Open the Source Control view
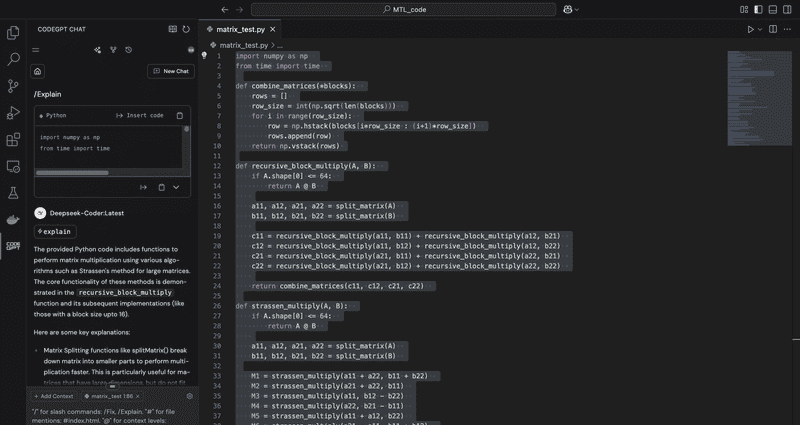This screenshot has height=425, width=800. click(x=13, y=86)
